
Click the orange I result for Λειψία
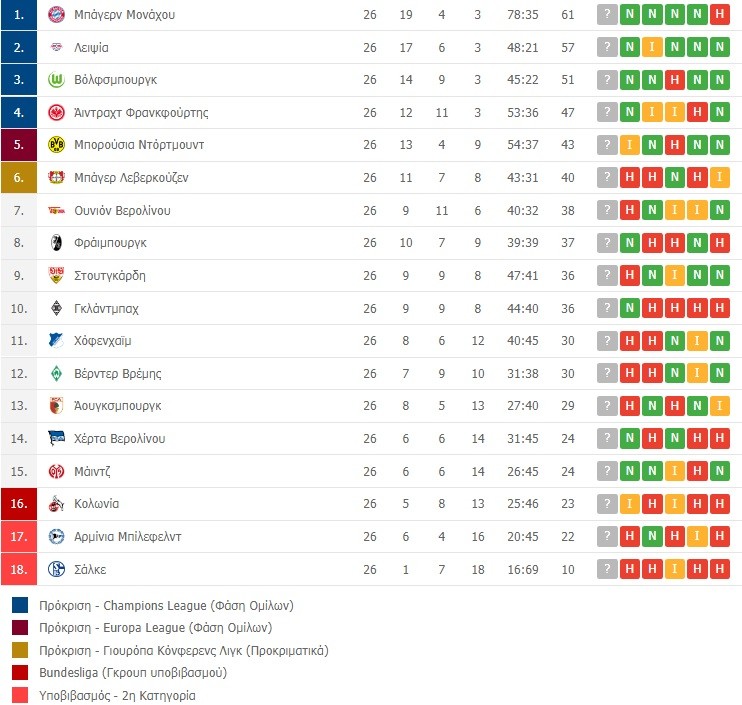click(652, 48)
